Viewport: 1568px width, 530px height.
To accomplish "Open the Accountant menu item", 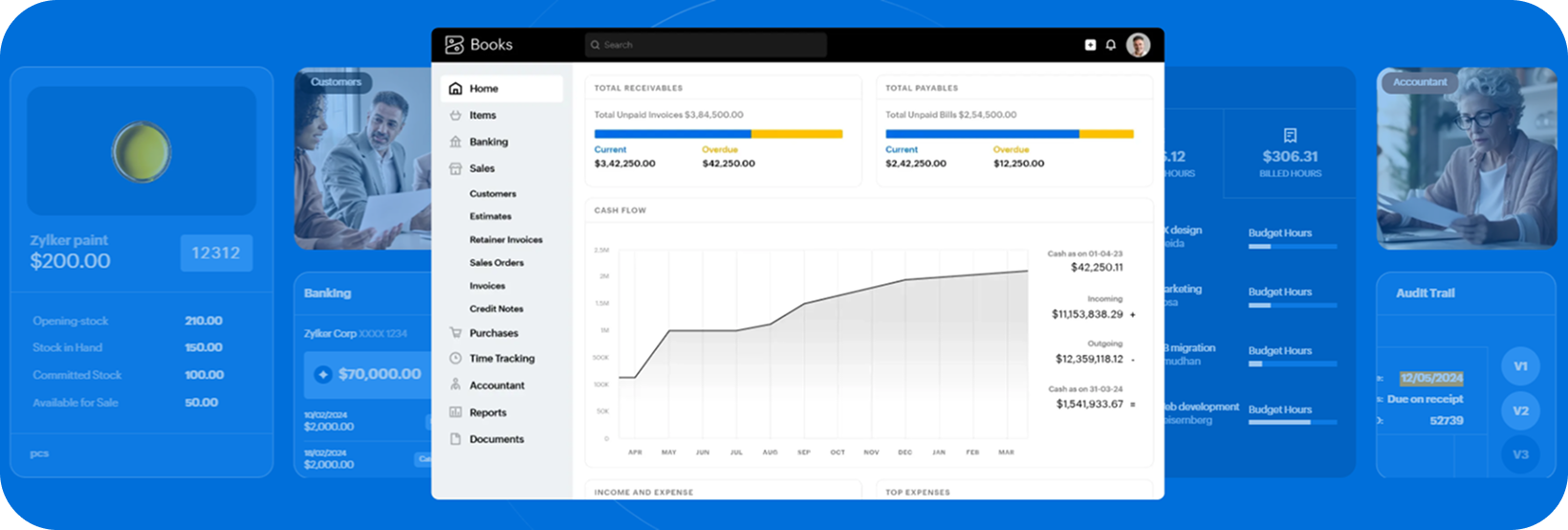I will click(x=496, y=386).
